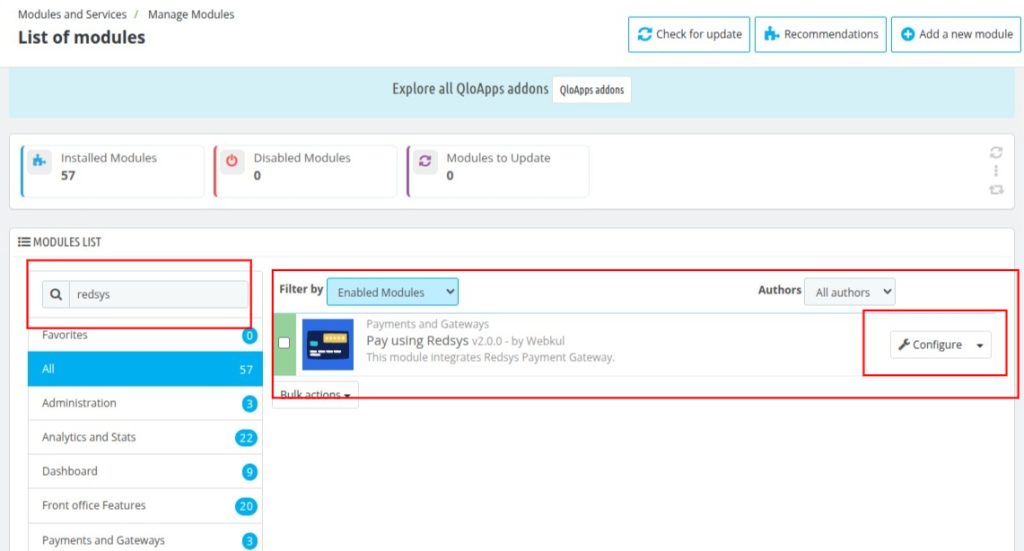Click the wrench icon in Configure
The width and height of the screenshot is (1024, 551).
coord(904,344)
